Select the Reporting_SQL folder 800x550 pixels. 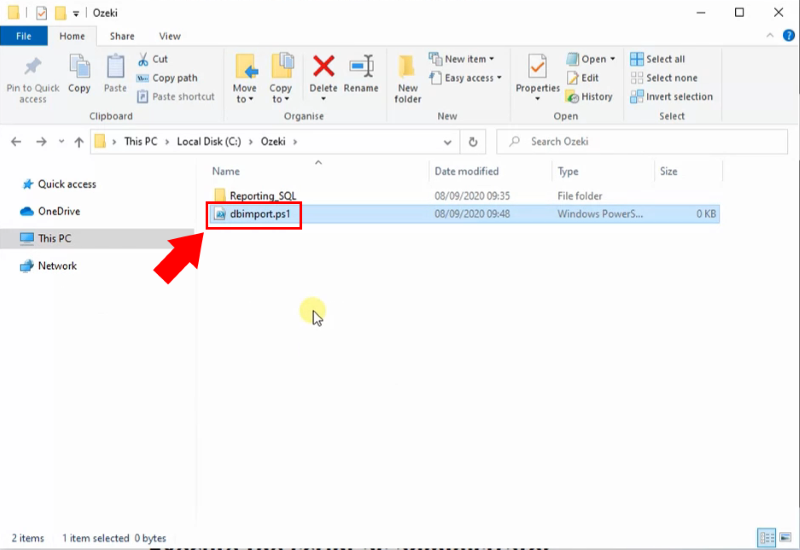[x=263, y=196]
